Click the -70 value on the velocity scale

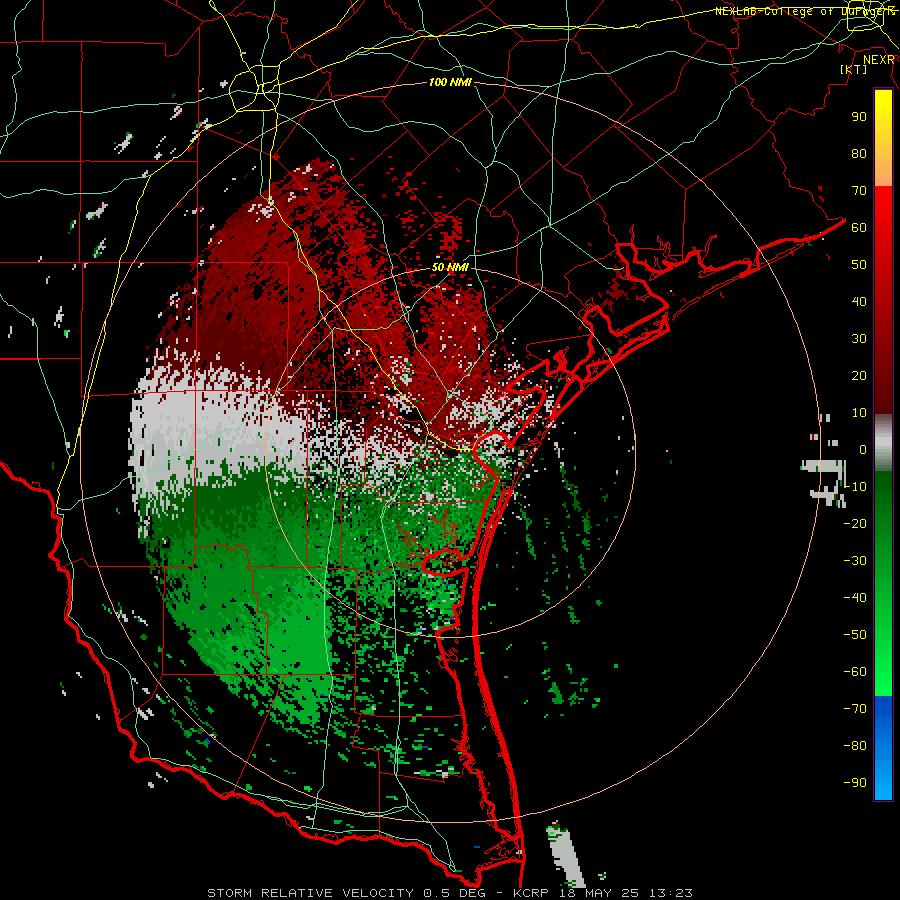tap(855, 709)
